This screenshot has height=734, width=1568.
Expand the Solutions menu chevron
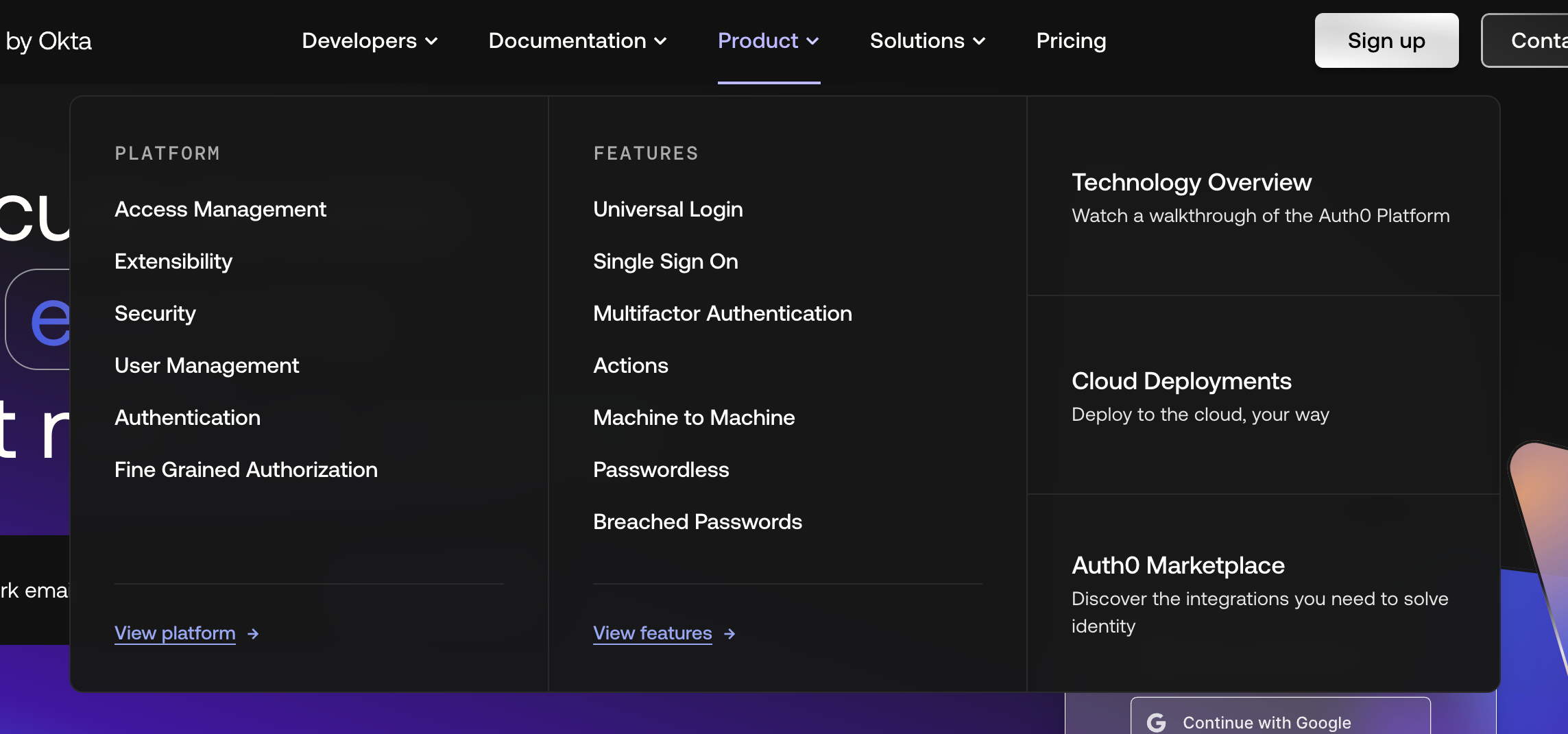click(x=980, y=41)
